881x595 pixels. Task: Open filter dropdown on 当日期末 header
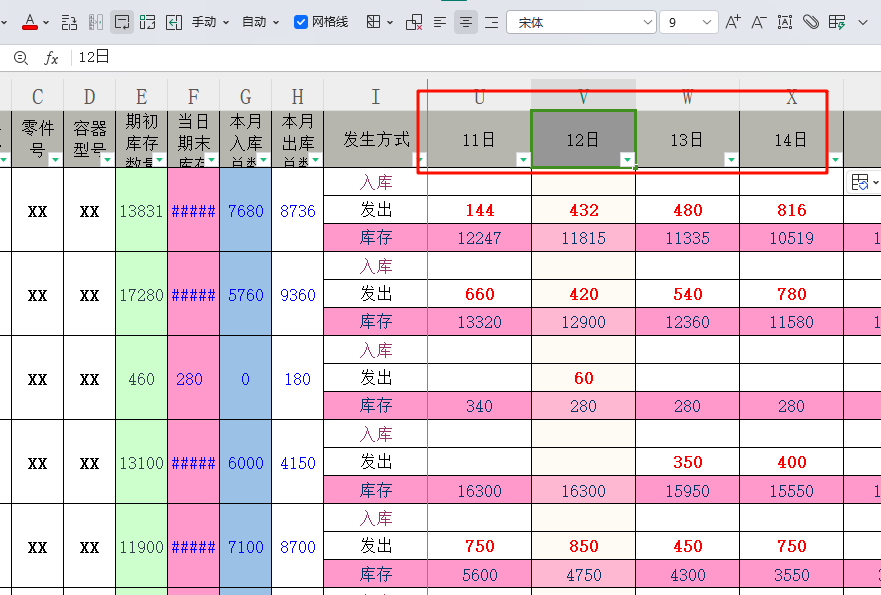211,160
